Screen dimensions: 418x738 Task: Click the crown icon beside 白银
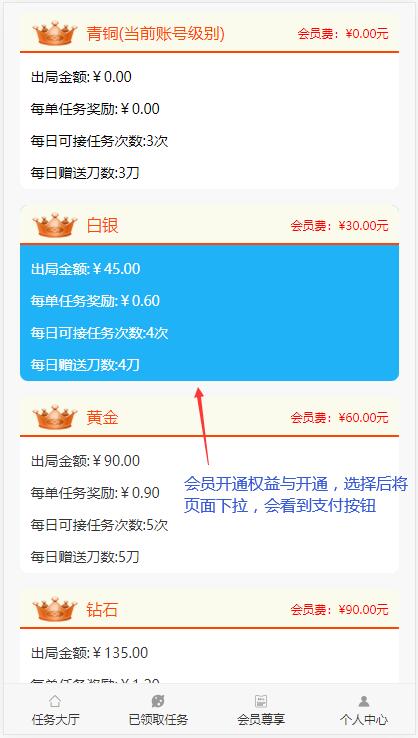pos(55,225)
